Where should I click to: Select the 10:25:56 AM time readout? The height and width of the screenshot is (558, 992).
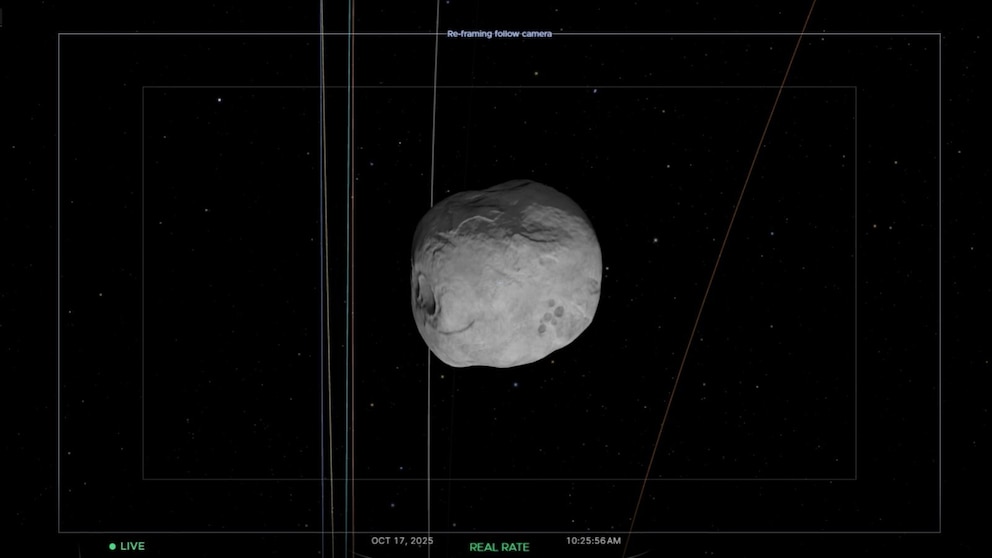pos(593,541)
